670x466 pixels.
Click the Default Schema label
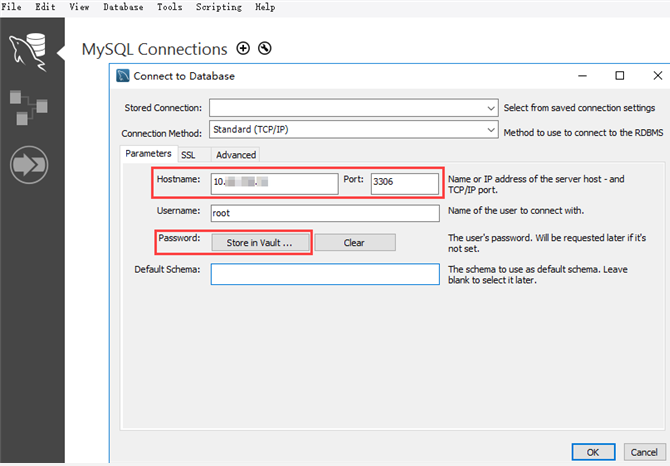tap(167, 270)
